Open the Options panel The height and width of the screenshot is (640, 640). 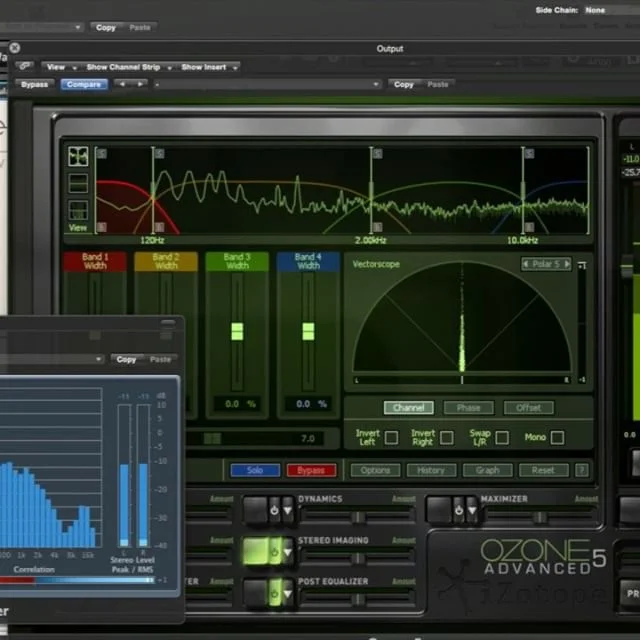(375, 470)
